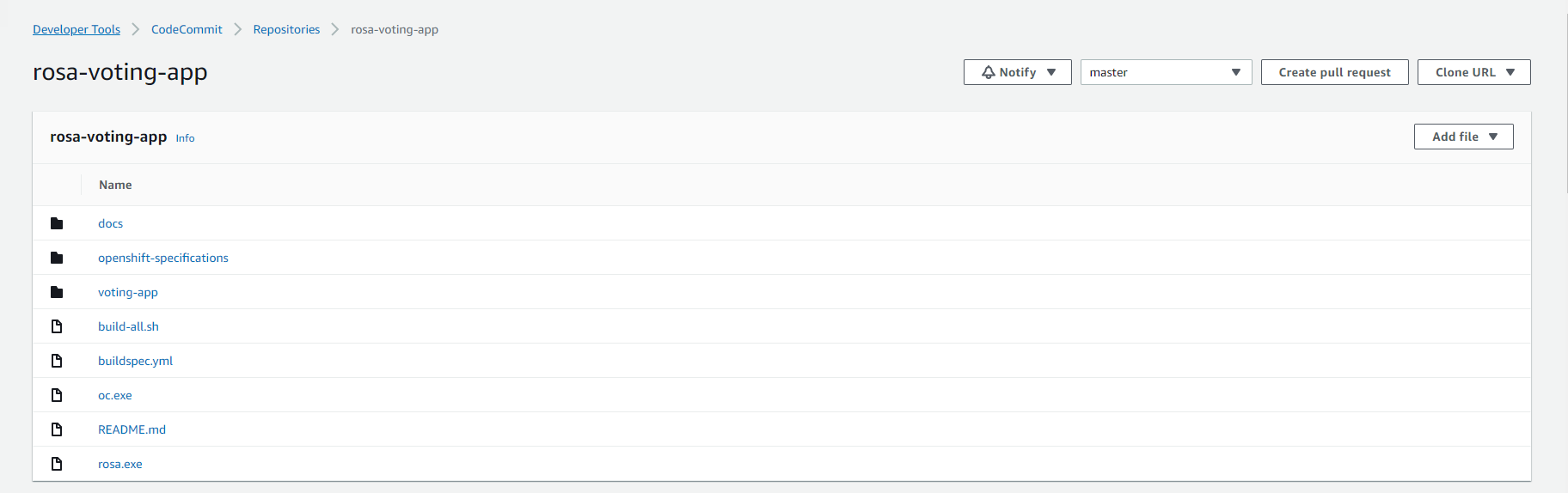Go to Developer Tools breadcrumb
Image resolution: width=1568 pixels, height=493 pixels.
click(x=77, y=29)
